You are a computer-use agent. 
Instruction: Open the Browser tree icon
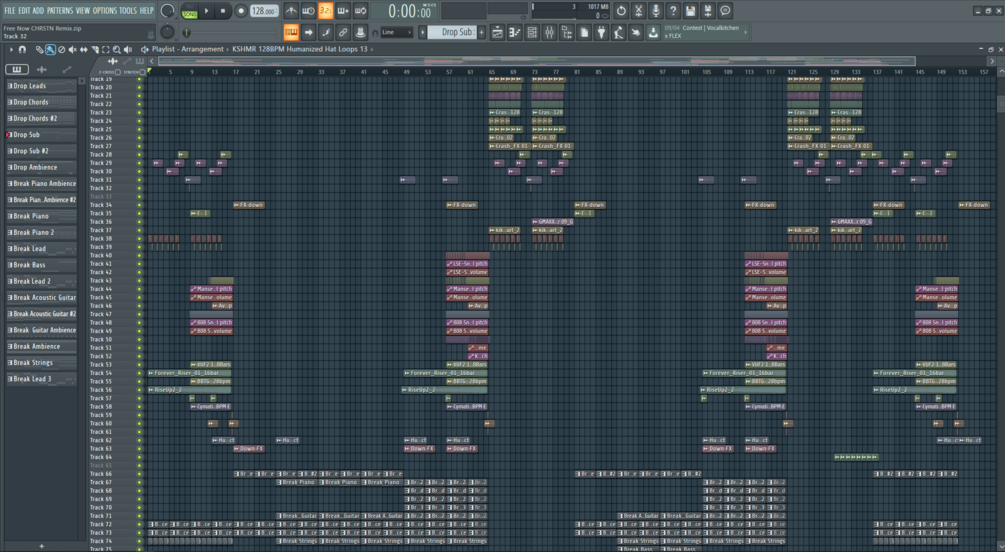tap(567, 32)
